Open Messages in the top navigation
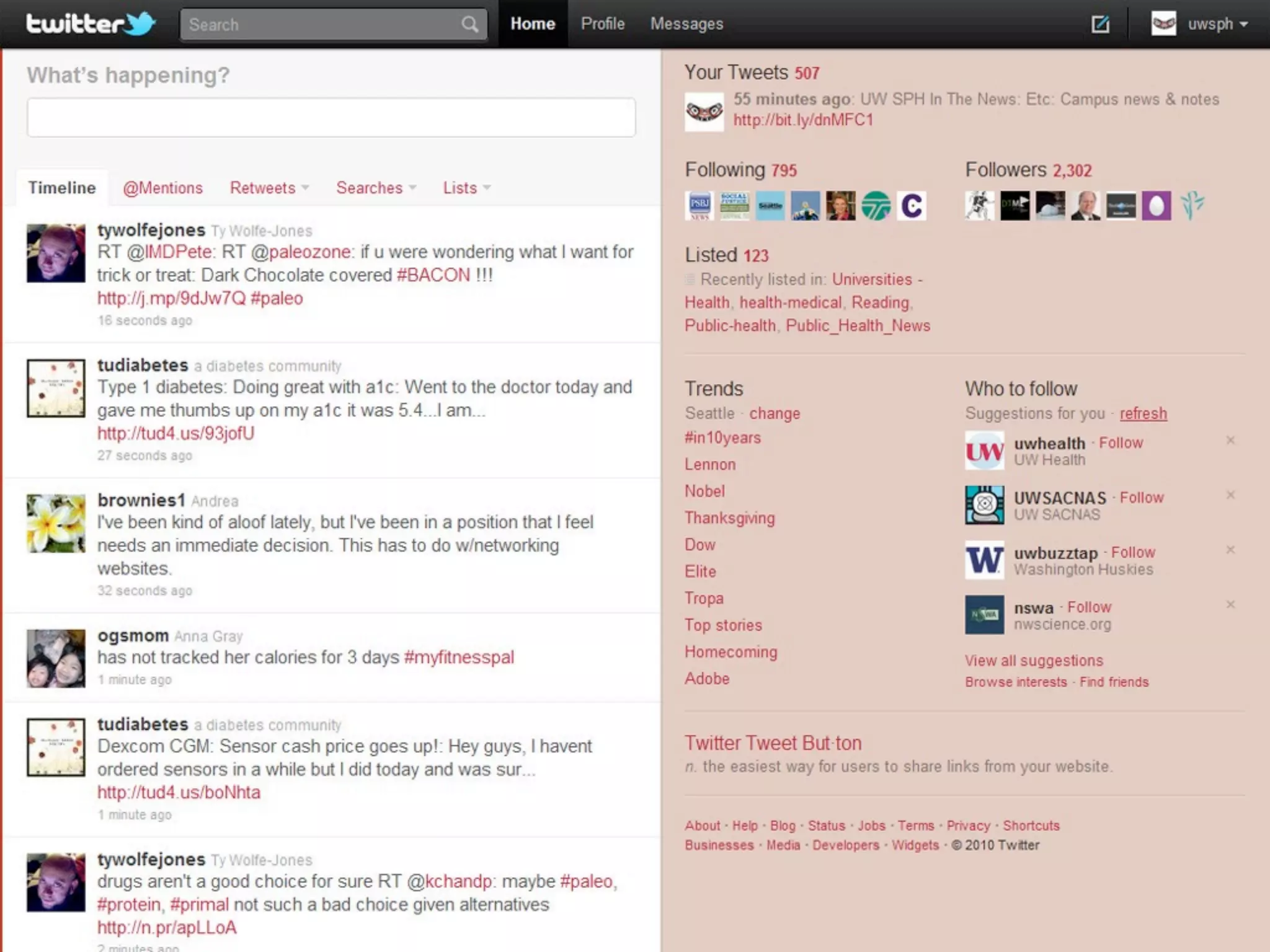This screenshot has height=952, width=1270. [686, 24]
